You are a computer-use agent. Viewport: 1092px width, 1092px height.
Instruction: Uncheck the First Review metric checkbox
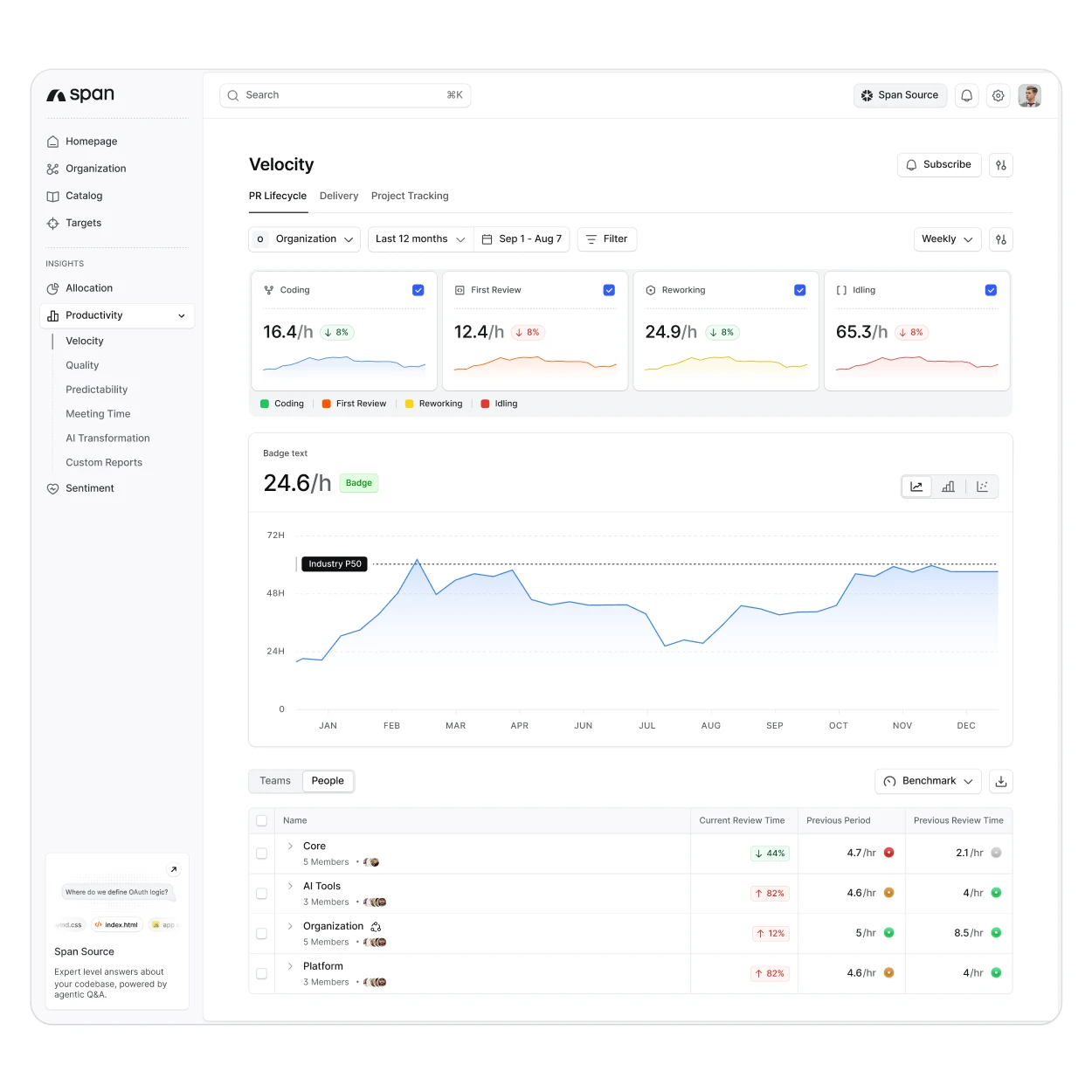pyautogui.click(x=609, y=290)
